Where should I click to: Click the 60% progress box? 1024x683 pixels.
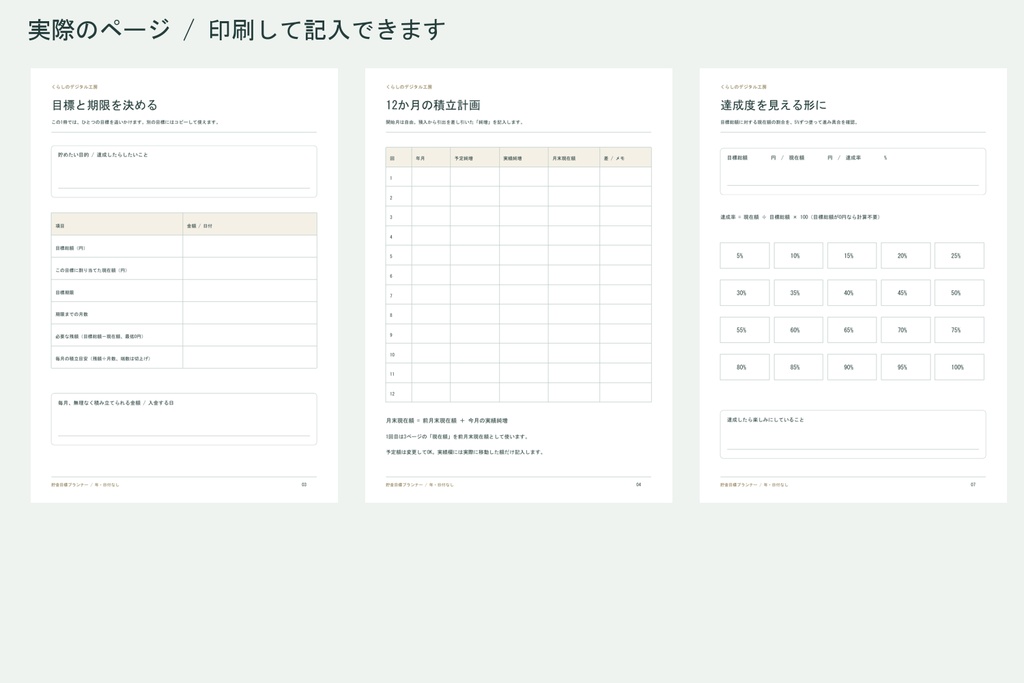click(x=798, y=330)
